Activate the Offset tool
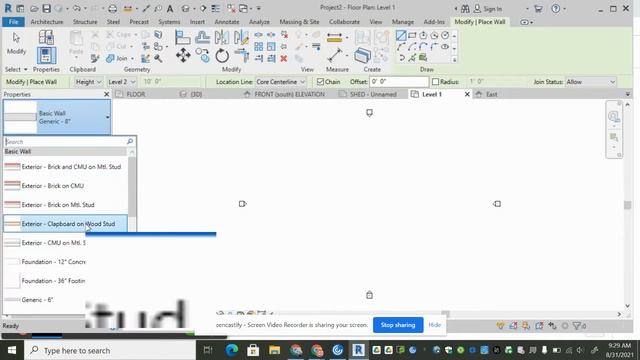The width and height of the screenshot is (640, 360). (202, 38)
